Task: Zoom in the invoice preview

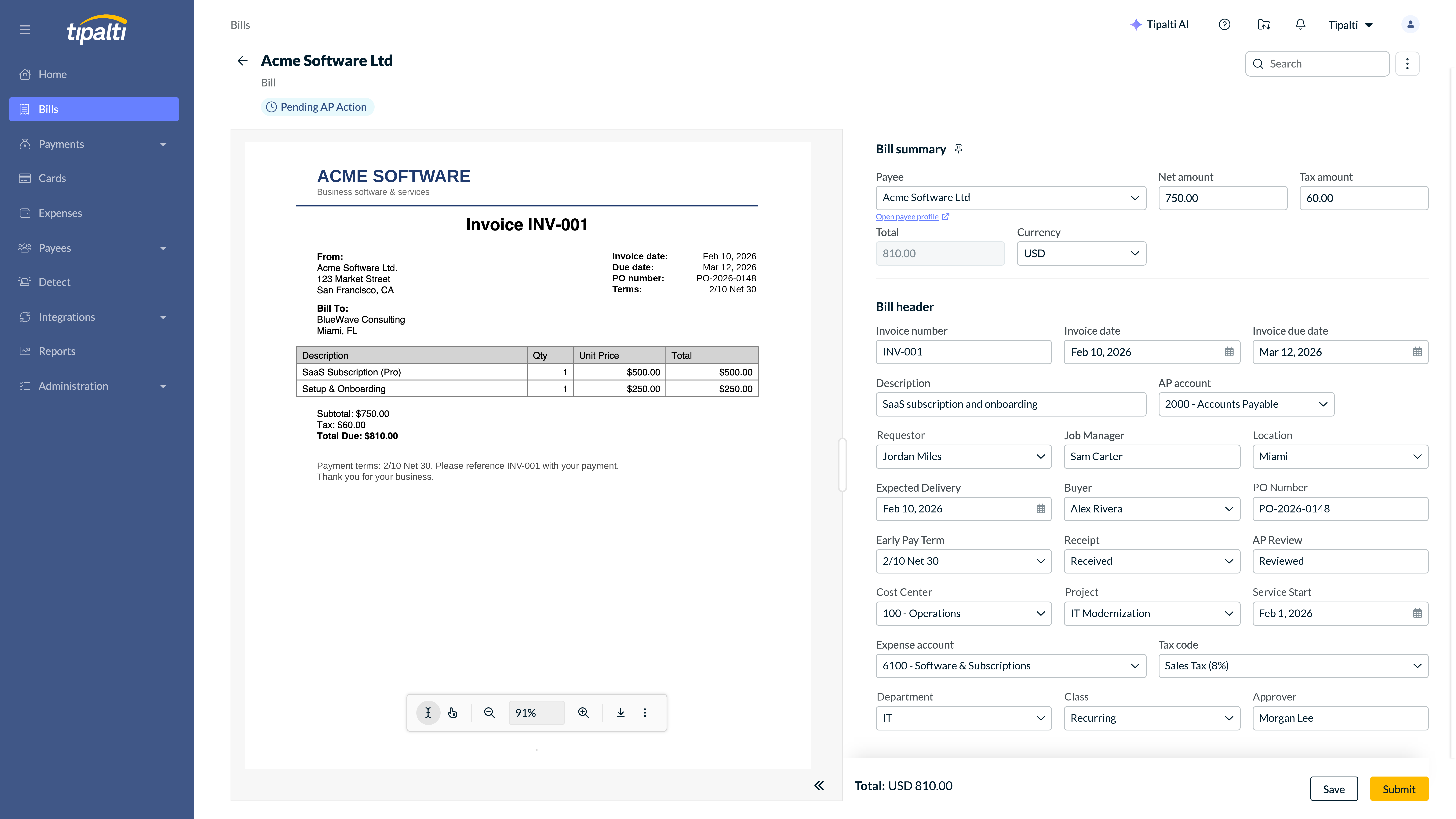Action: click(583, 713)
